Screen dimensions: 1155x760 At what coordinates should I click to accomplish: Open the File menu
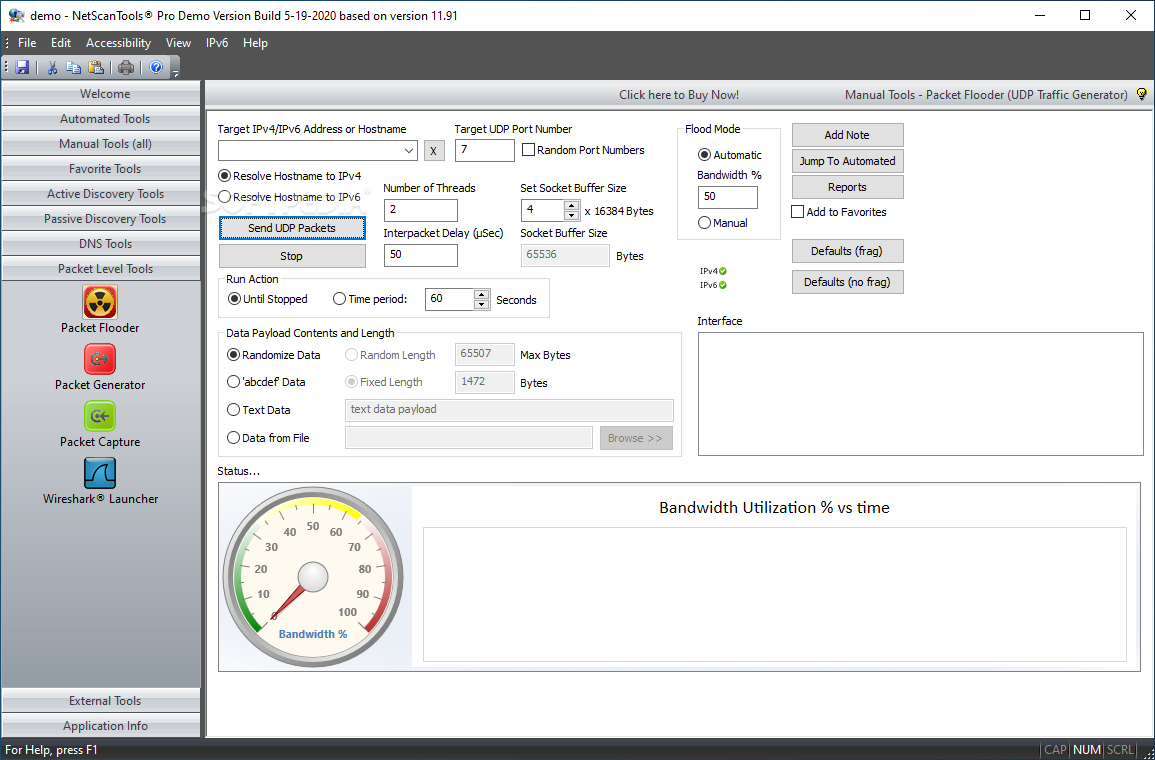pyautogui.click(x=27, y=43)
